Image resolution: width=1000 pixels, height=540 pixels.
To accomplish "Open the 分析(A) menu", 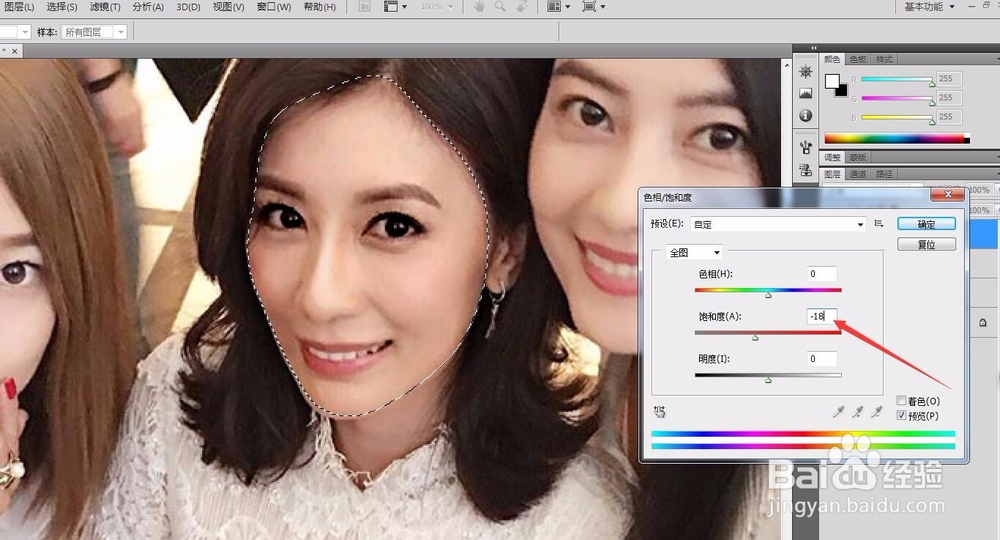I will pyautogui.click(x=148, y=6).
